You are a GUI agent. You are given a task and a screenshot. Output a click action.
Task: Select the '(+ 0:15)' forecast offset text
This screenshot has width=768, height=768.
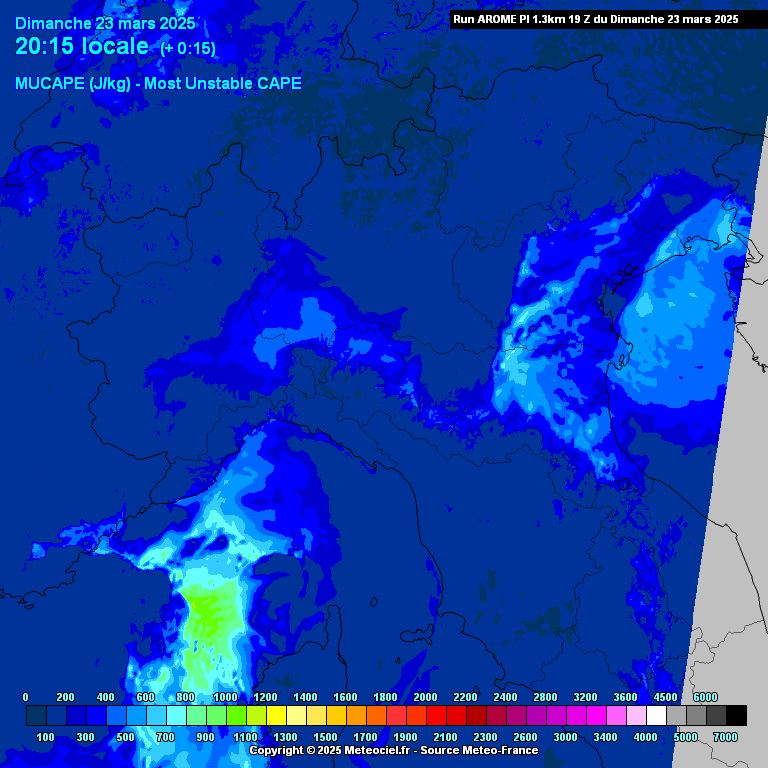pyautogui.click(x=188, y=48)
